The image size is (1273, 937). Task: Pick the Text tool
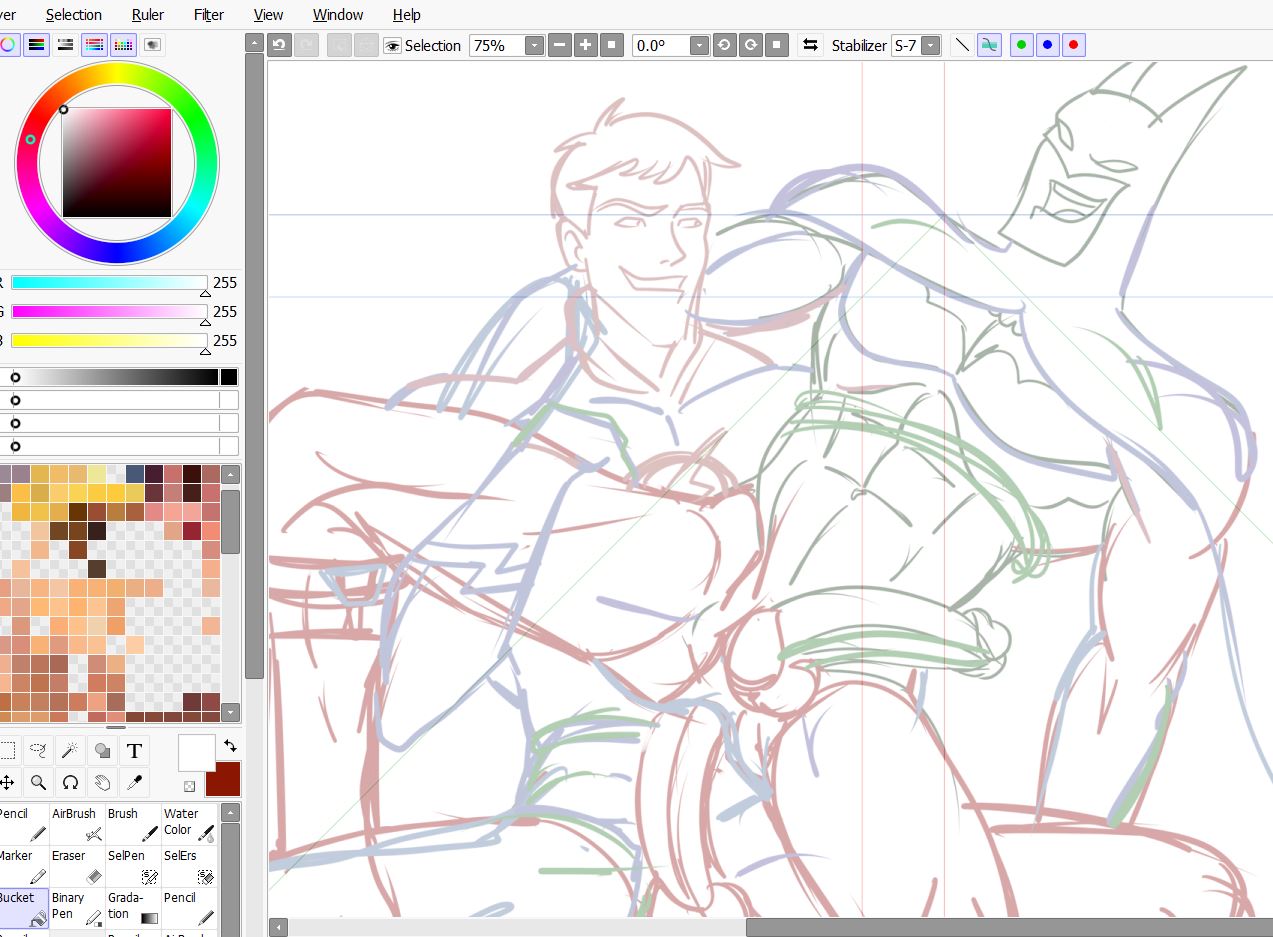click(134, 750)
